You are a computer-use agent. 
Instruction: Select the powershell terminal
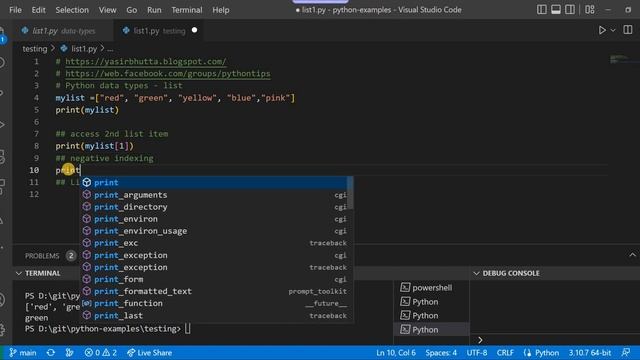431,288
